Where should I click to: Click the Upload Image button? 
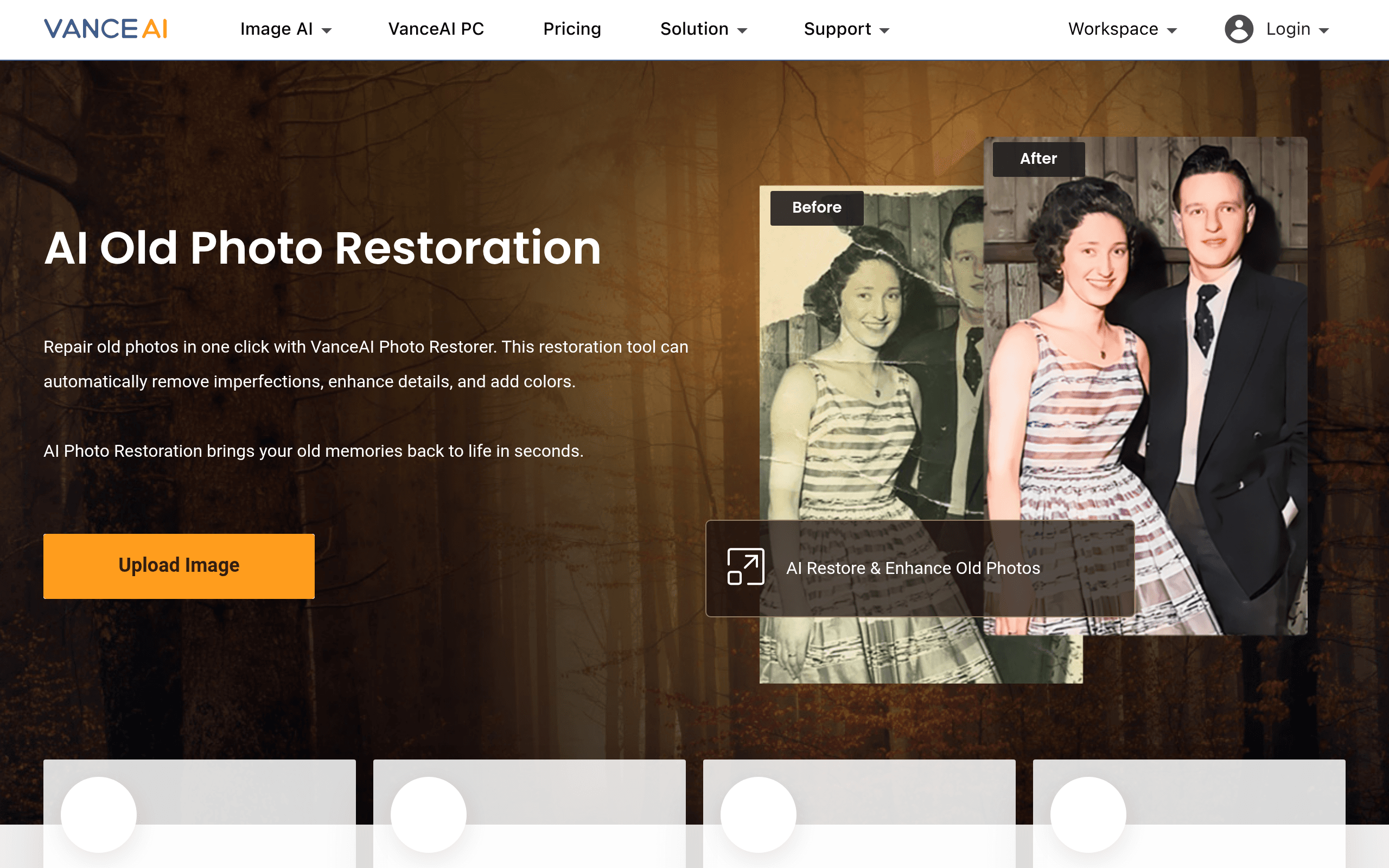(179, 566)
